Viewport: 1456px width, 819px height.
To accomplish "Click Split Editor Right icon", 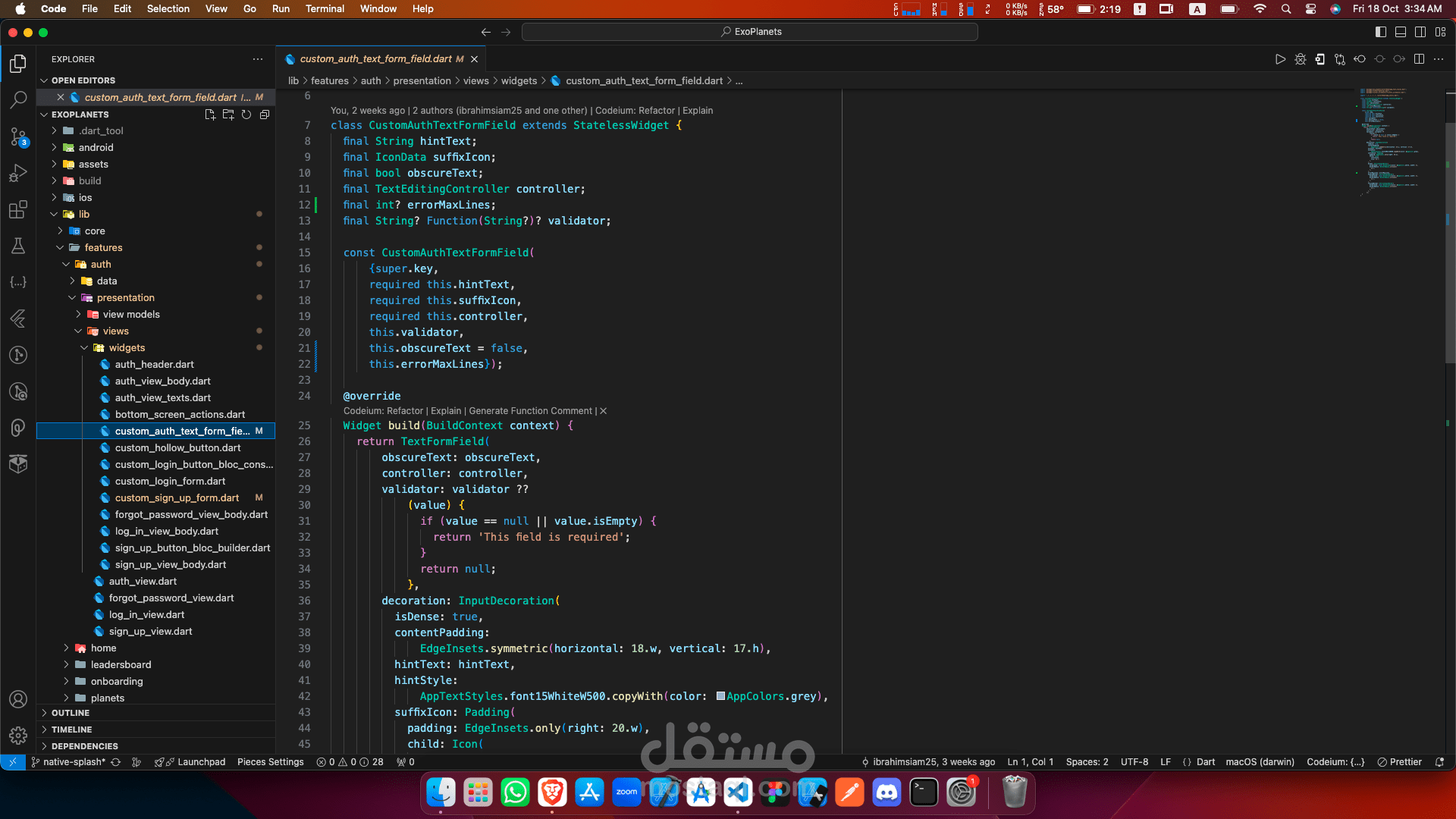I will click(x=1419, y=59).
